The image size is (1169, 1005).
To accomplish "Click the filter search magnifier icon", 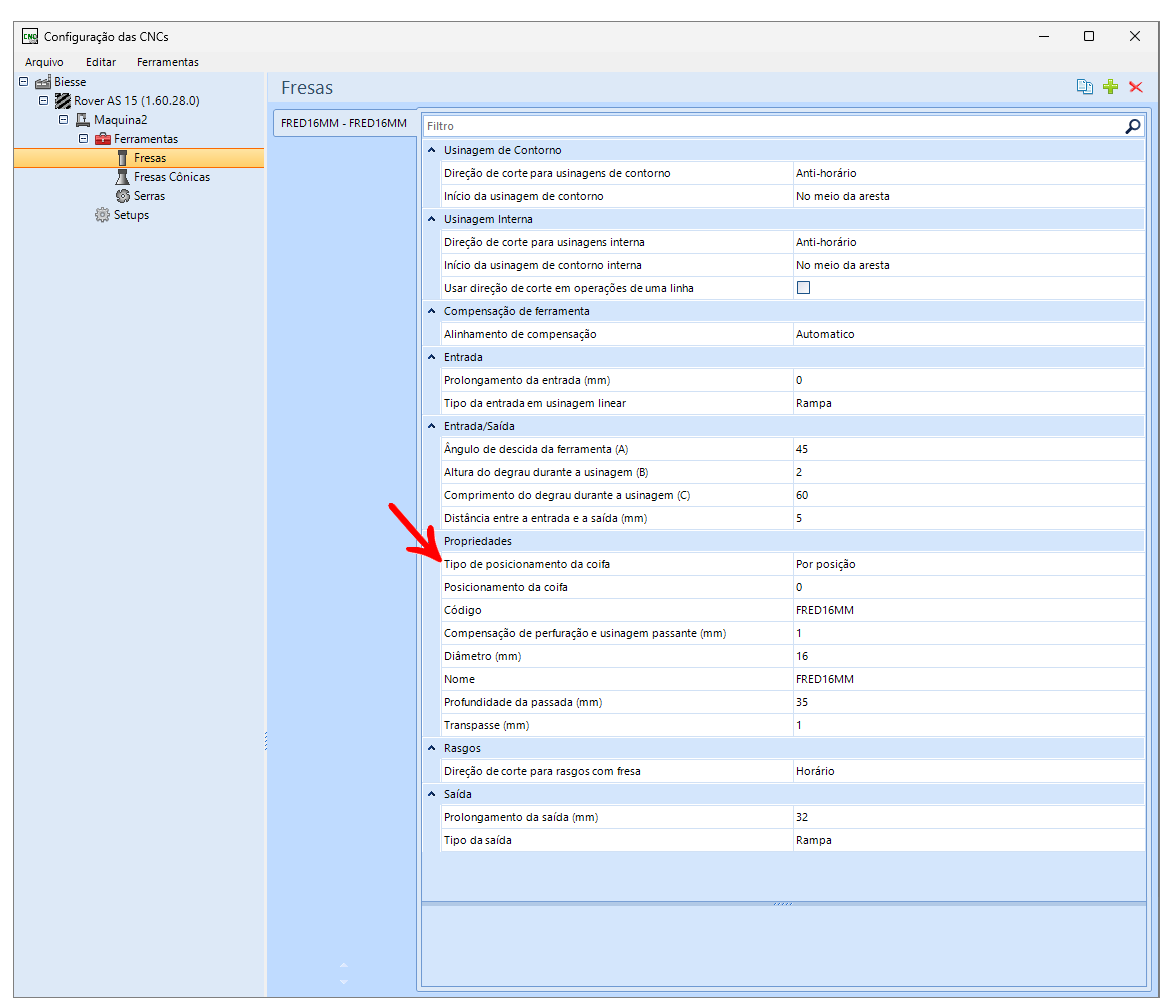I will point(1132,126).
